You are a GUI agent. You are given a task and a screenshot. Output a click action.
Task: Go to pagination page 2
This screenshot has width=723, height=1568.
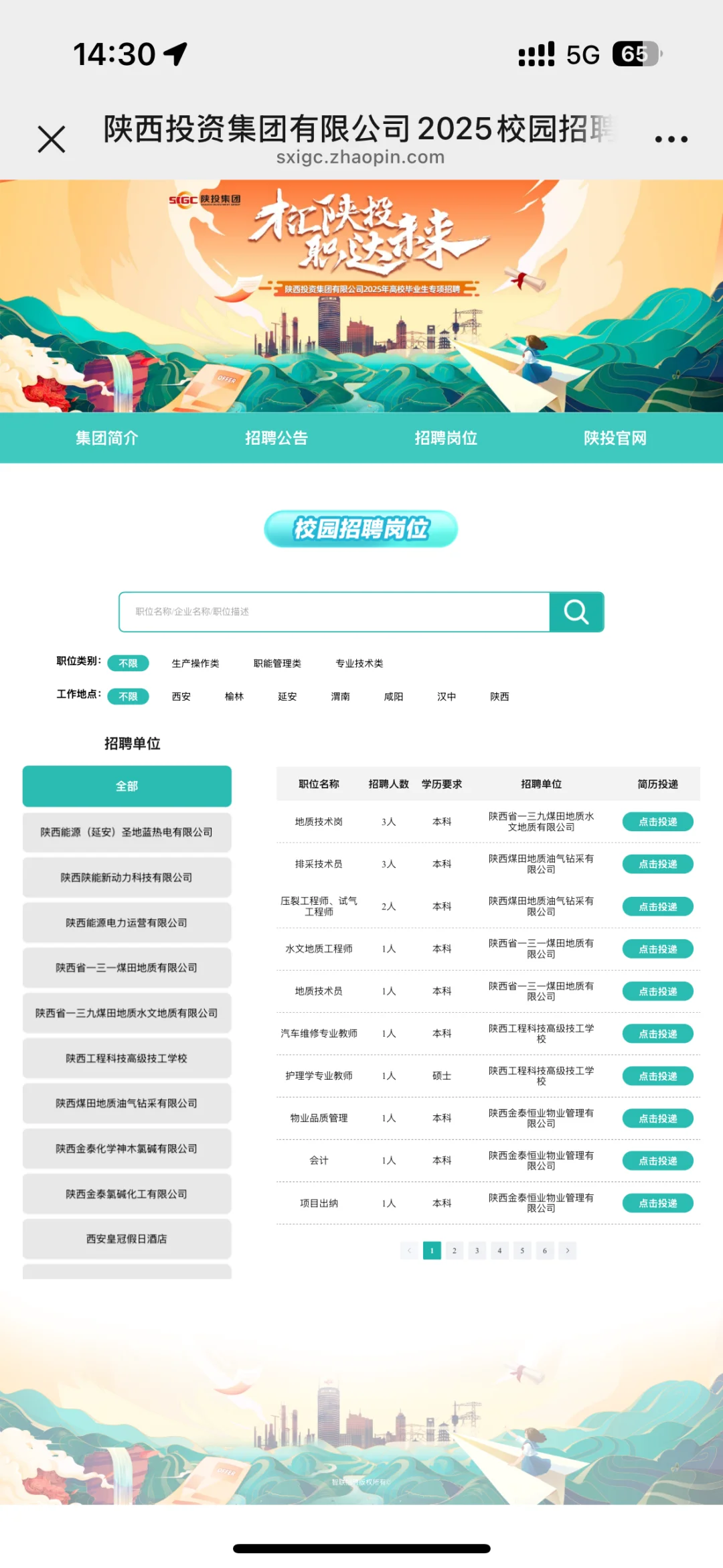point(455,1251)
